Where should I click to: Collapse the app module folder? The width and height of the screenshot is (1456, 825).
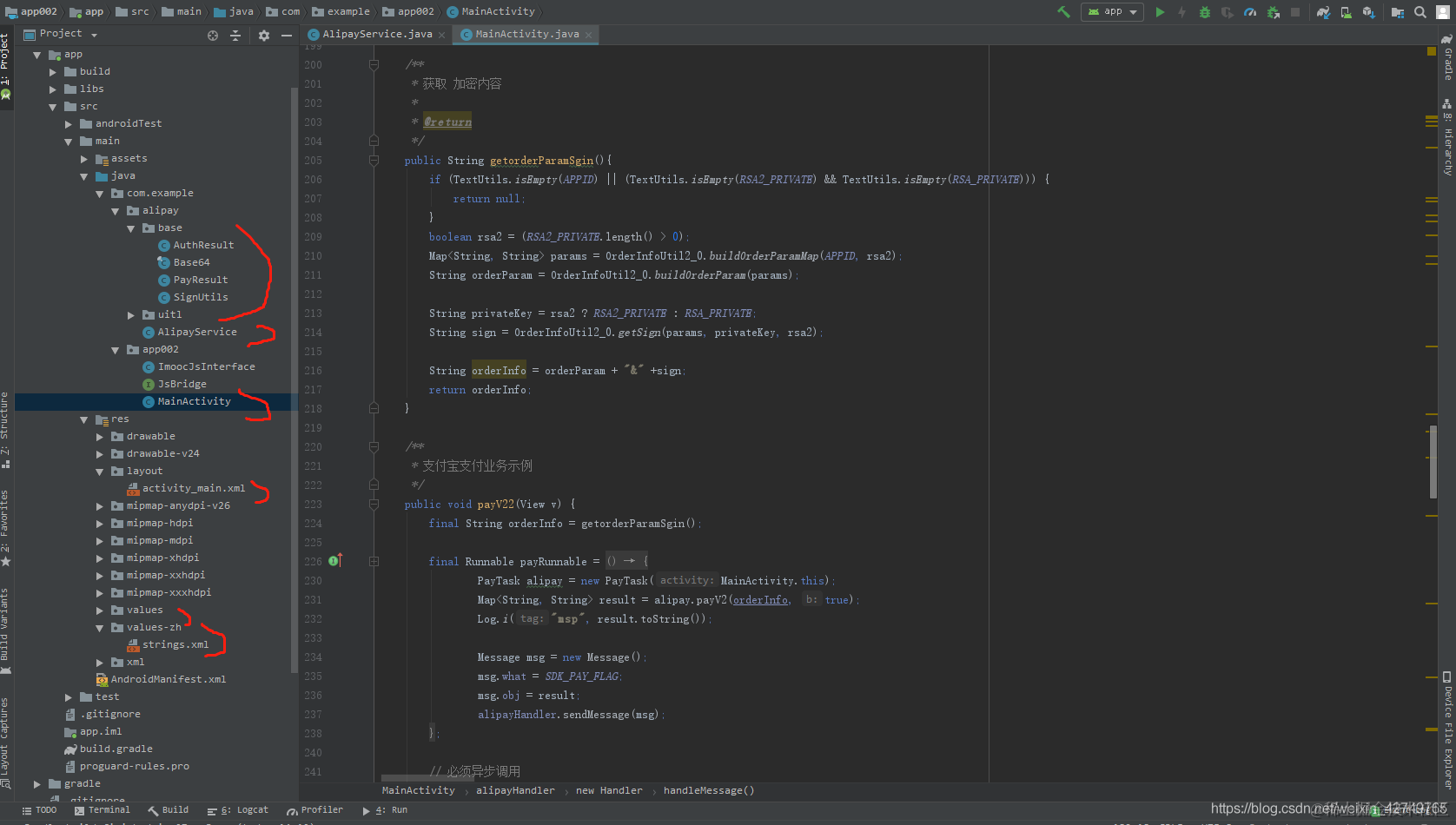pos(36,55)
